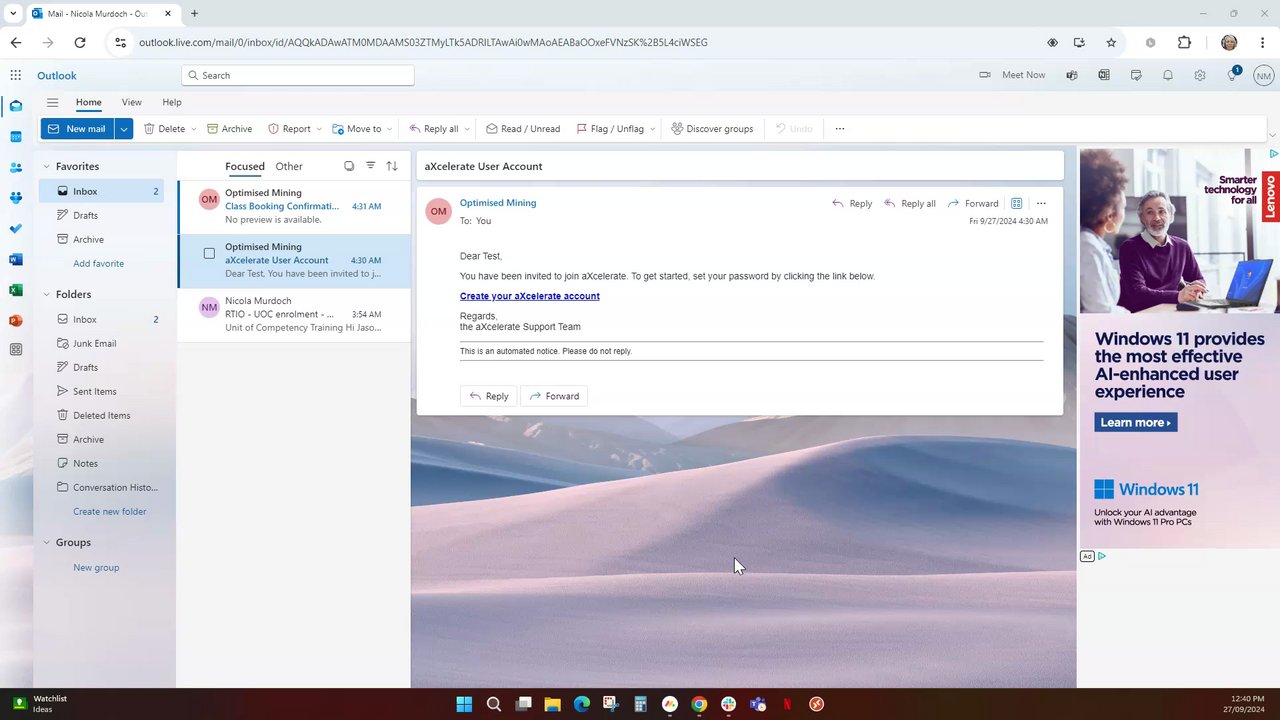Open OneNote feed in the header
This screenshot has width=1280, height=720.
coord(1104,75)
